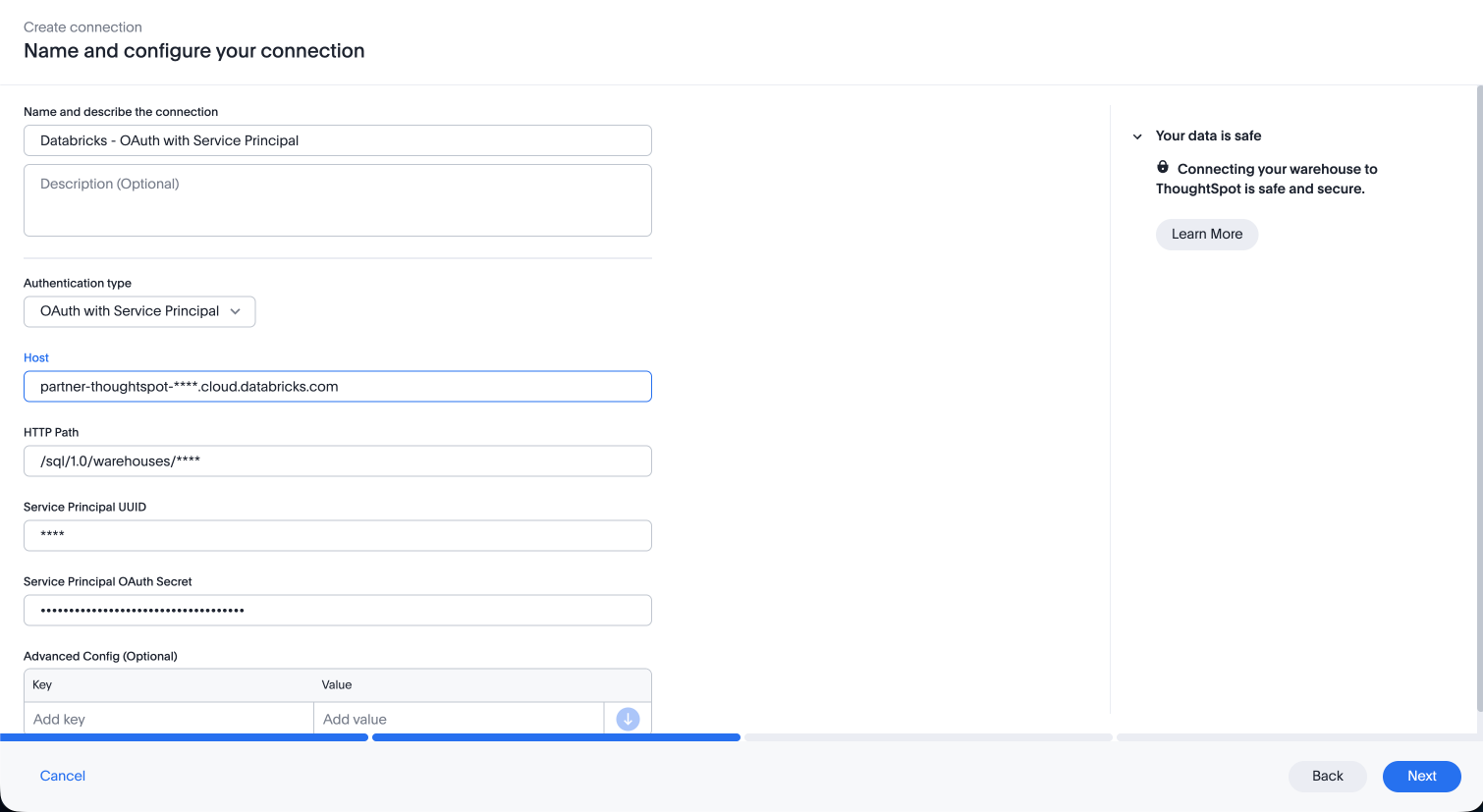
Task: Click the 'Your data is safe' title
Action: 1208,136
